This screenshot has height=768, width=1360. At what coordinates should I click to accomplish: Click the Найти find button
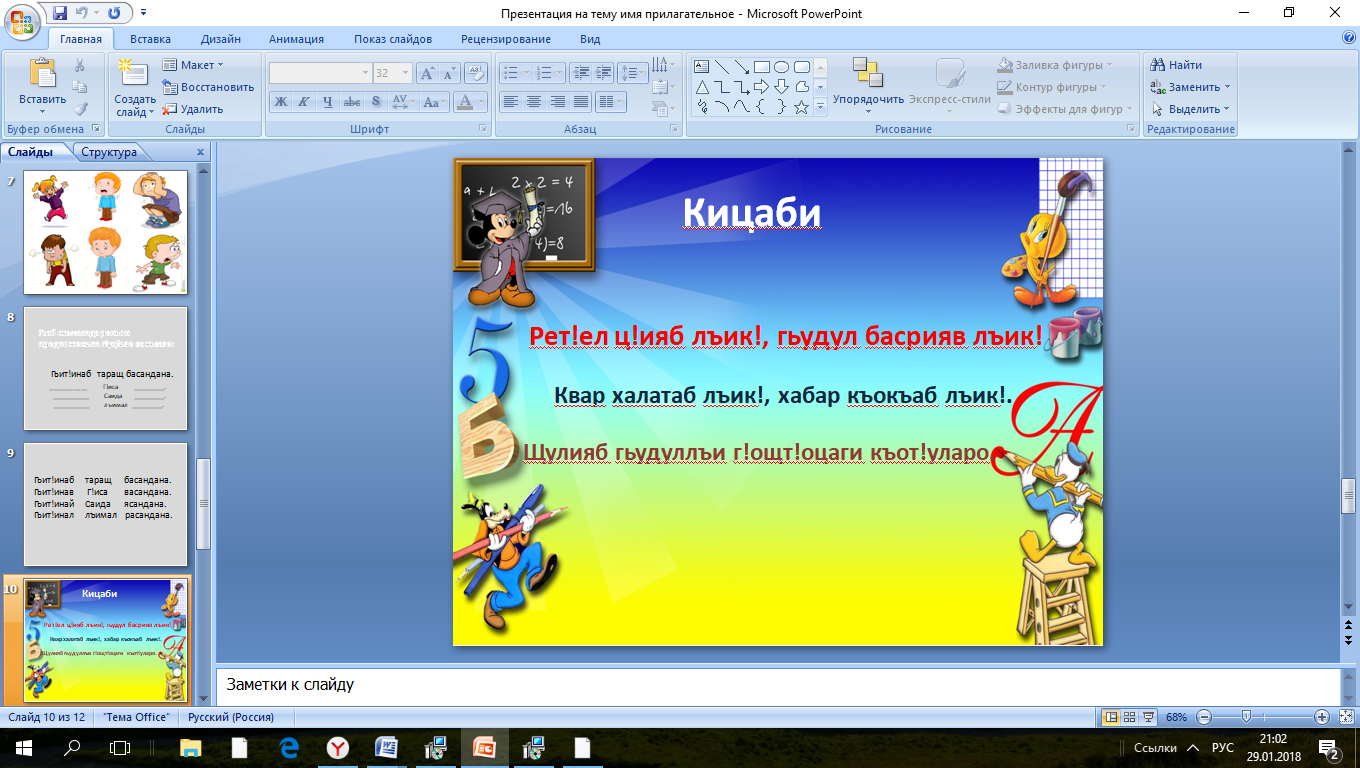tap(1176, 65)
